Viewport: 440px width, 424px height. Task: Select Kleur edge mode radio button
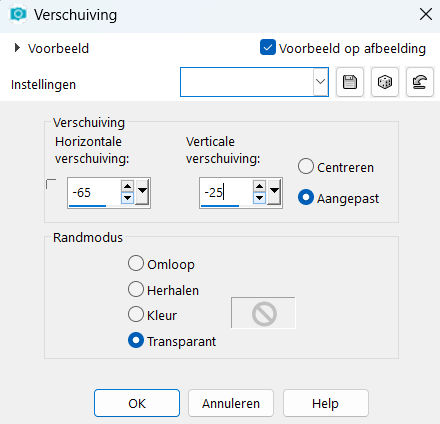pyautogui.click(x=136, y=314)
